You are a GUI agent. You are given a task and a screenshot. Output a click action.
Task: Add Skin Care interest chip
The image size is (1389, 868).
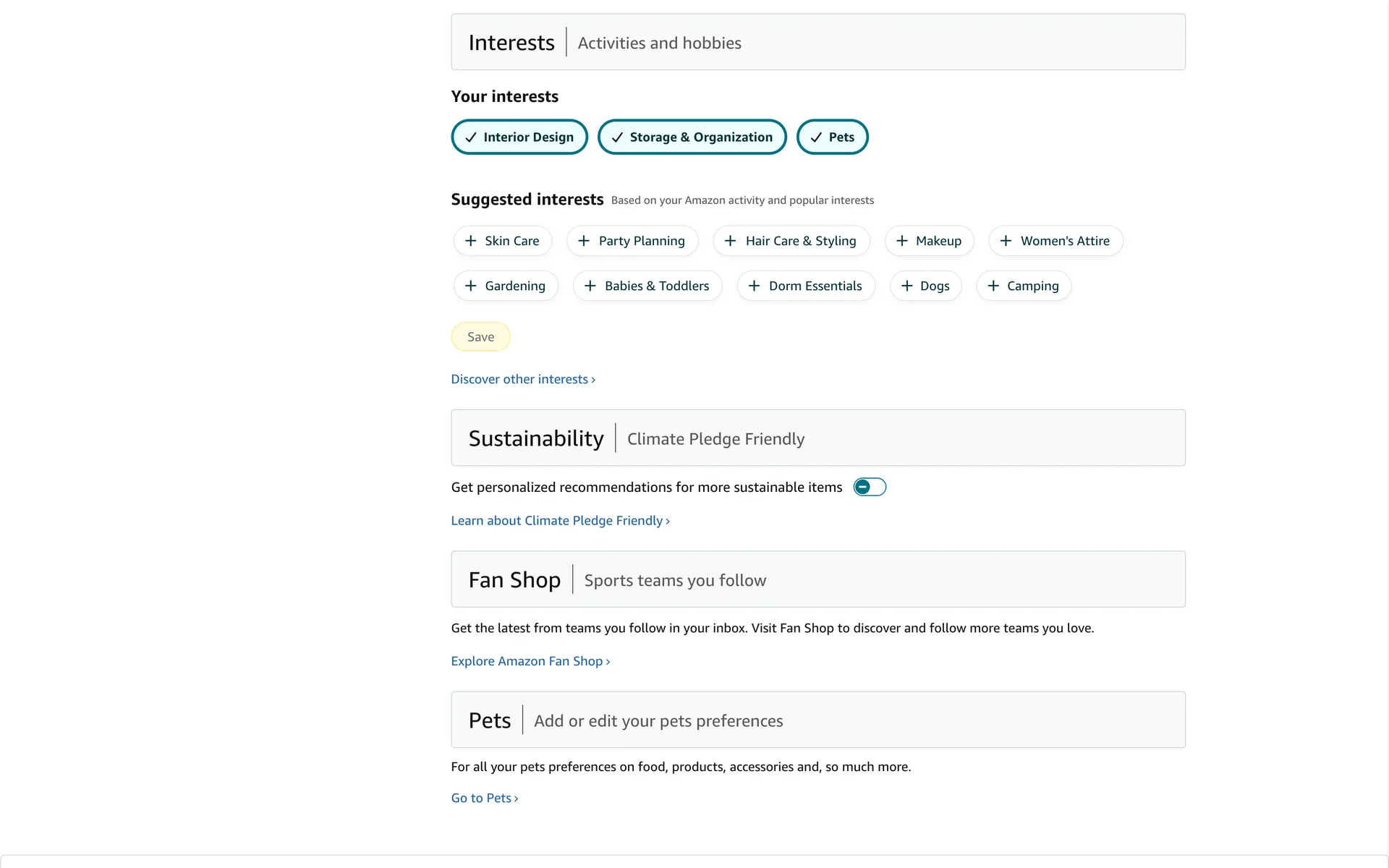click(503, 241)
